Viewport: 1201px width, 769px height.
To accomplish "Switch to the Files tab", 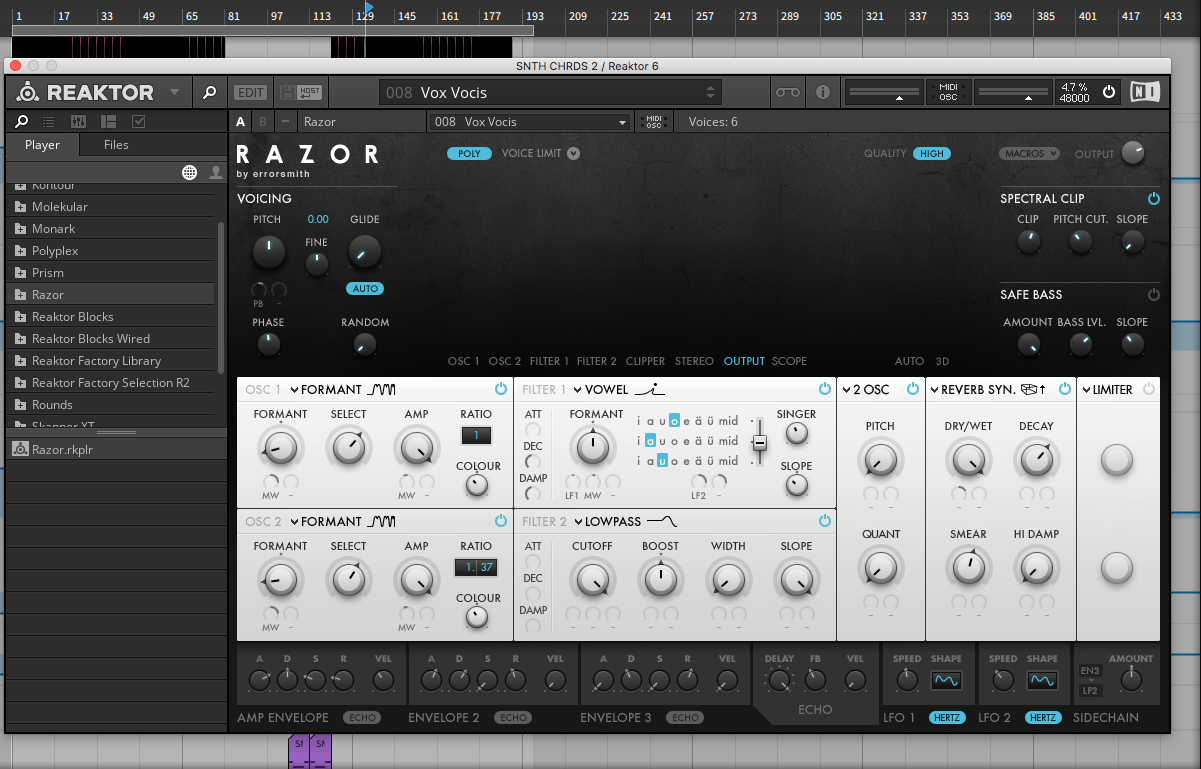I will point(116,145).
